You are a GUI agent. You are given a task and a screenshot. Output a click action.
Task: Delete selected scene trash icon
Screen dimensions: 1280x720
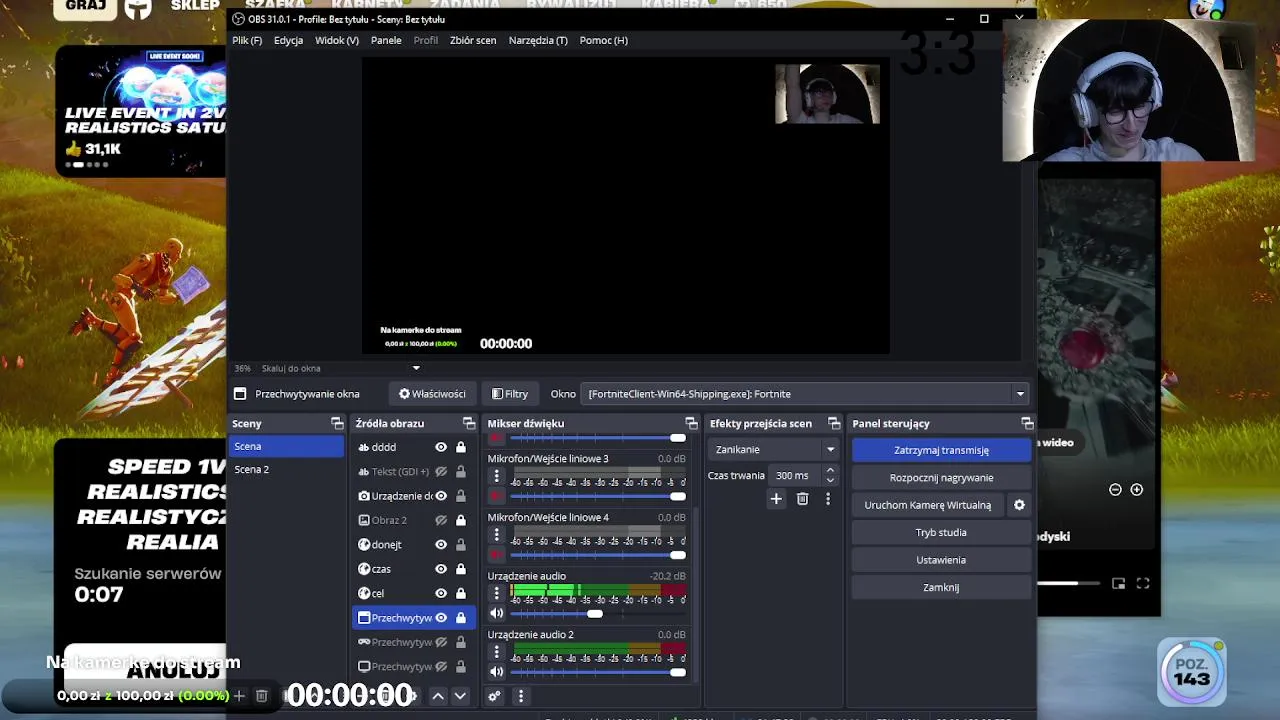pyautogui.click(x=261, y=696)
